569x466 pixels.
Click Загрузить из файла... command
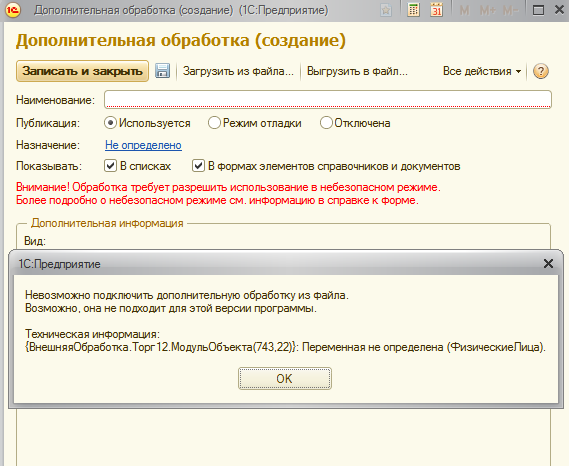click(238, 71)
